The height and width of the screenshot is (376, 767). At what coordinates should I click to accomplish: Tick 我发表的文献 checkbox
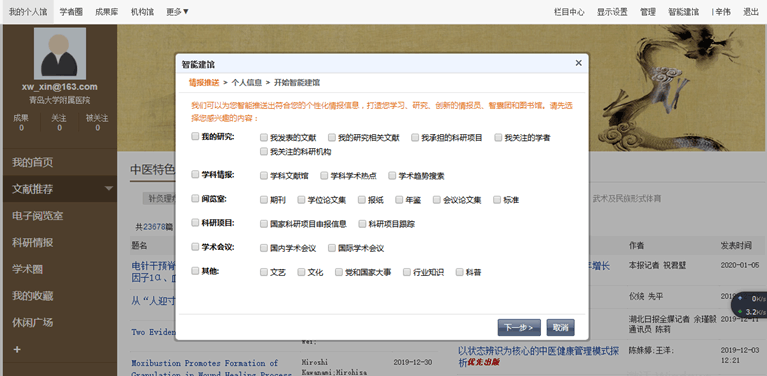[264, 137]
